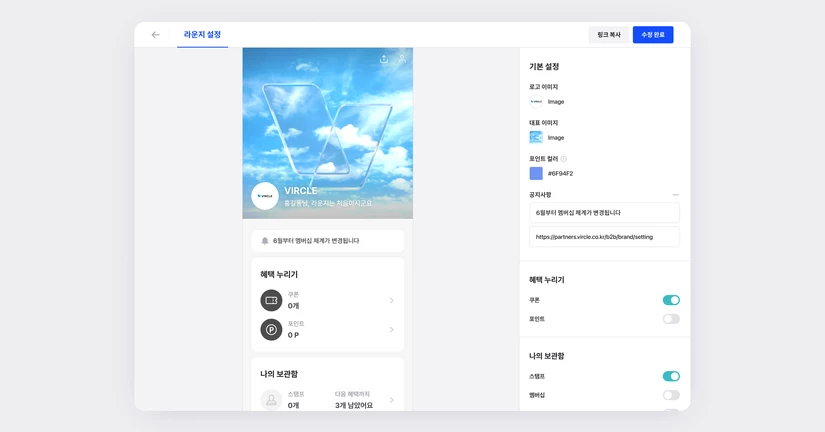Click the #6F94F2 hex value text
Screen dimensions: 825x432
[560, 174]
